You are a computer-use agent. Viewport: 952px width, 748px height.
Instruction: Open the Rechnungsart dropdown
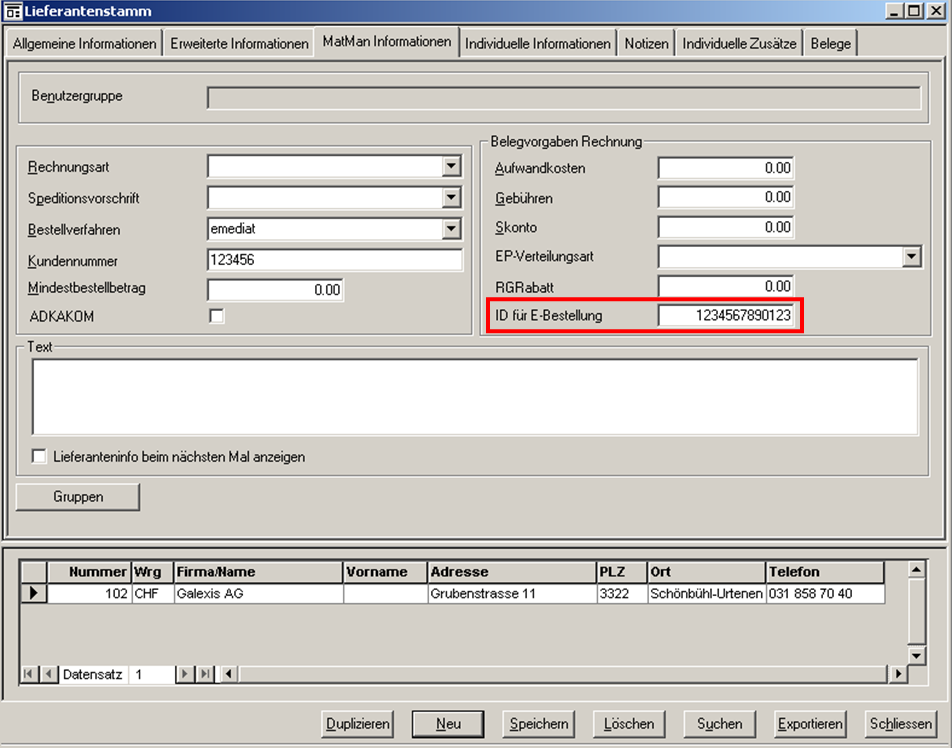[451, 167]
